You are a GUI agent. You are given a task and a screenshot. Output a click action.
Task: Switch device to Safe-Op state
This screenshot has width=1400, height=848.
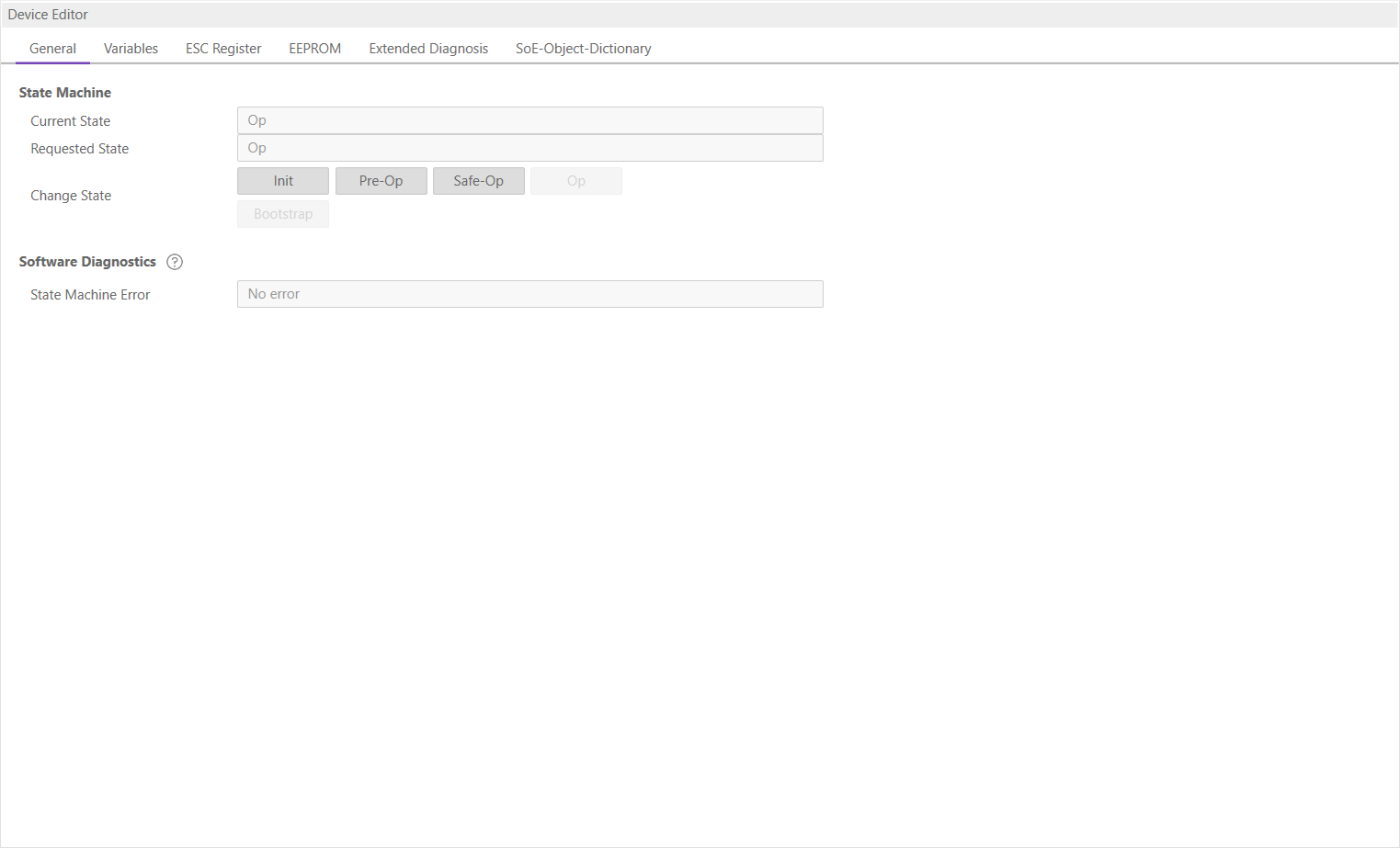point(478,181)
